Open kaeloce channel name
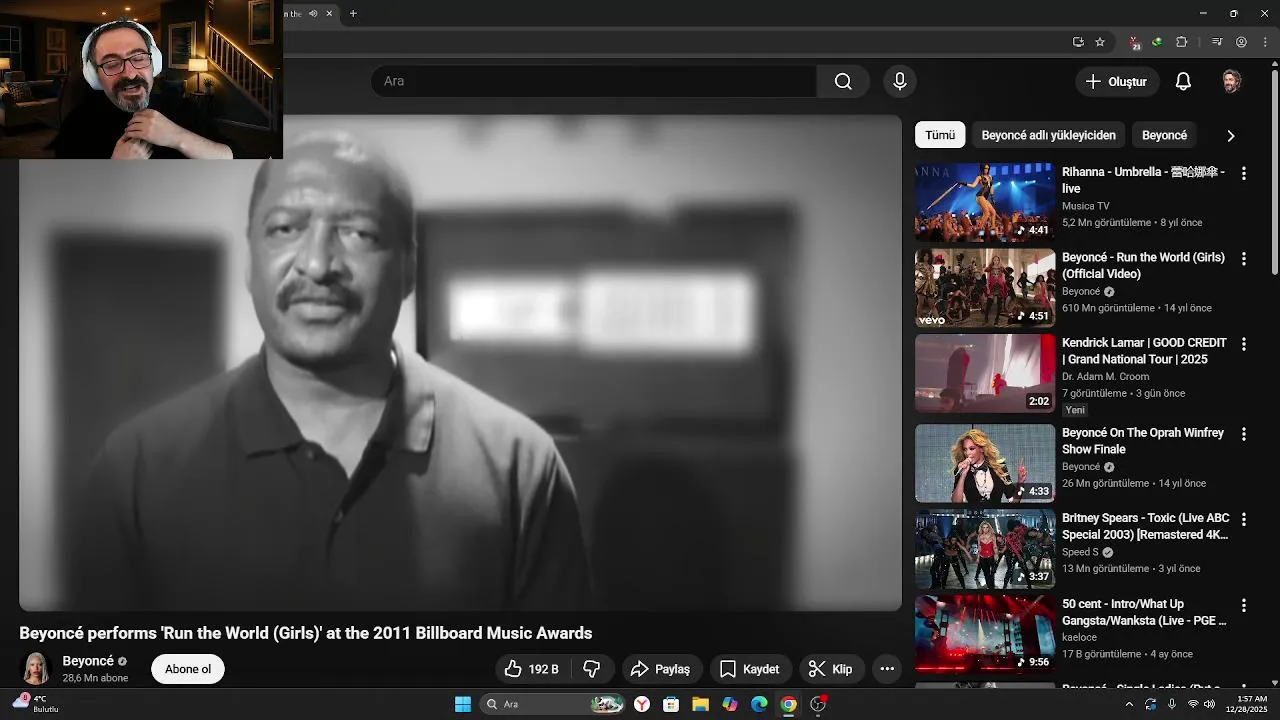The image size is (1280, 720). [x=1081, y=637]
